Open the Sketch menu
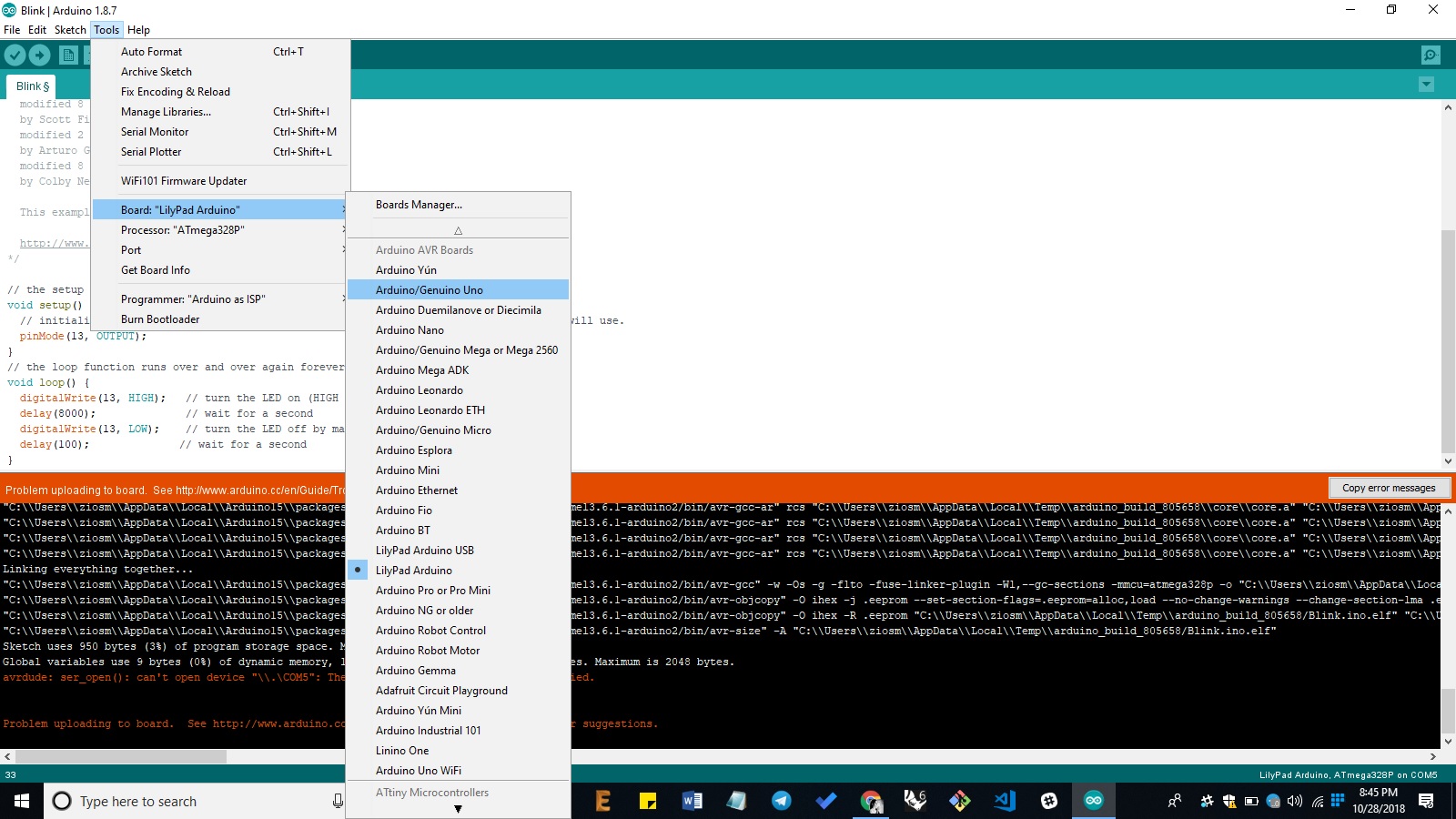The image size is (1456, 819). 70,30
